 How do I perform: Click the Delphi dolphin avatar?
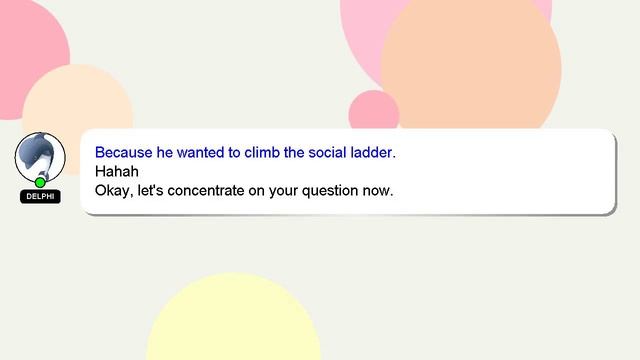pyautogui.click(x=40, y=157)
